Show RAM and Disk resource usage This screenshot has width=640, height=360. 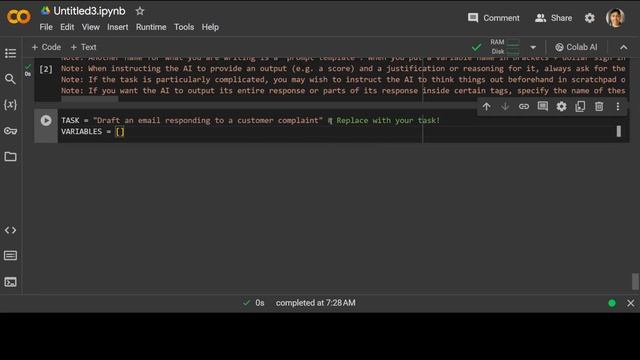point(505,47)
